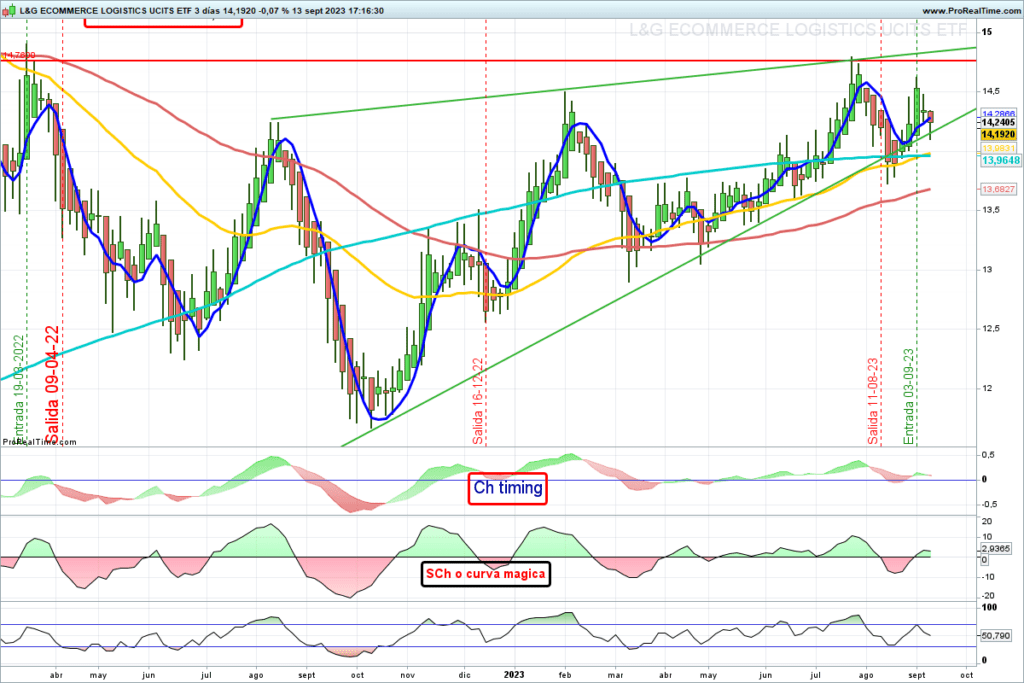Select the 'Salida 09-04-22' marker label
1024x683 pixels.
[52, 385]
